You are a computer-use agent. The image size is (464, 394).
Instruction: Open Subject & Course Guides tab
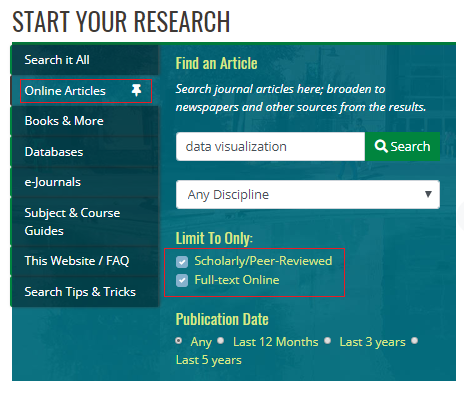[x=85, y=222]
